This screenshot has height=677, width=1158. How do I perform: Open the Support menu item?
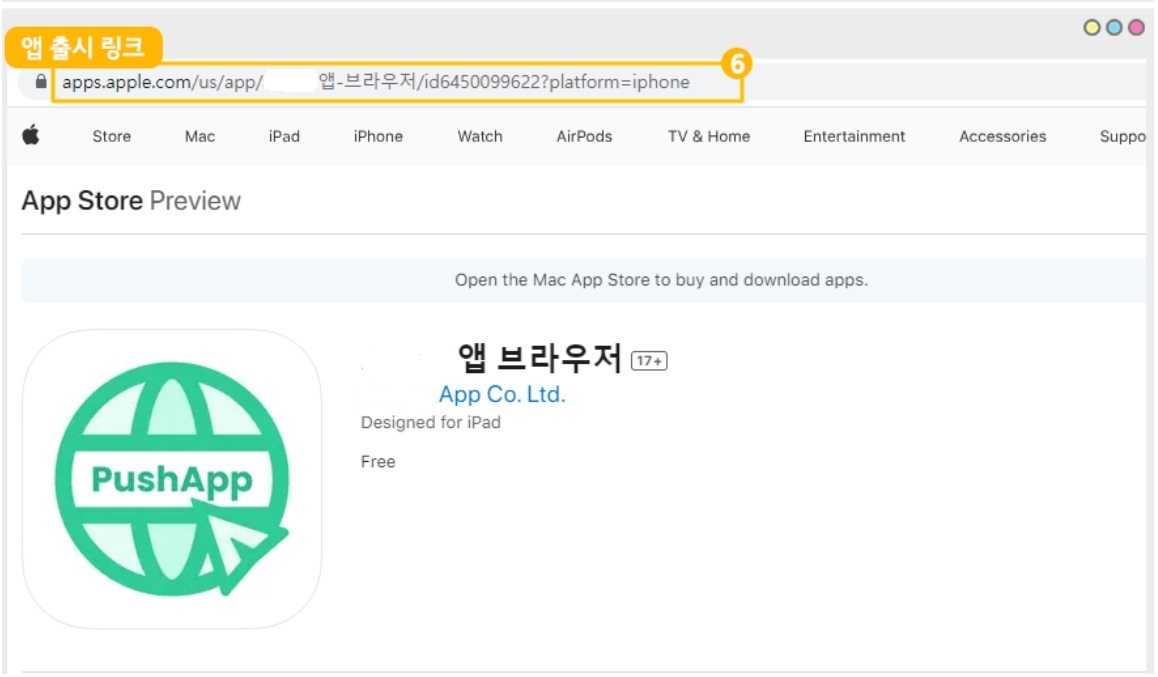1123,137
